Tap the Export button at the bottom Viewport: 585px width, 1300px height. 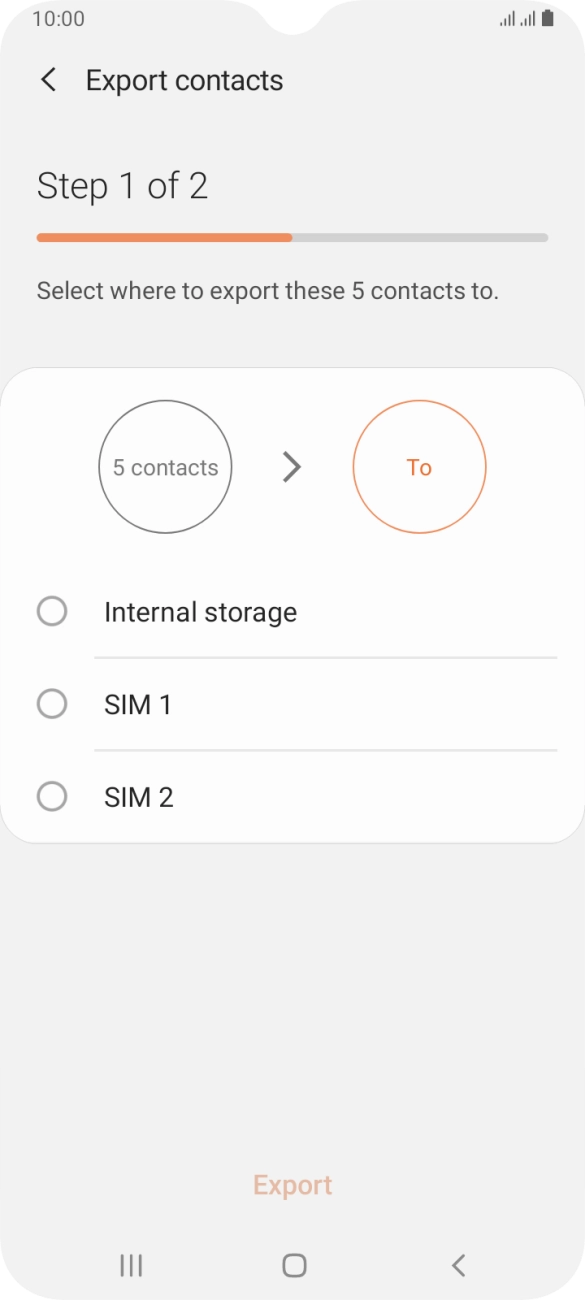click(292, 1185)
